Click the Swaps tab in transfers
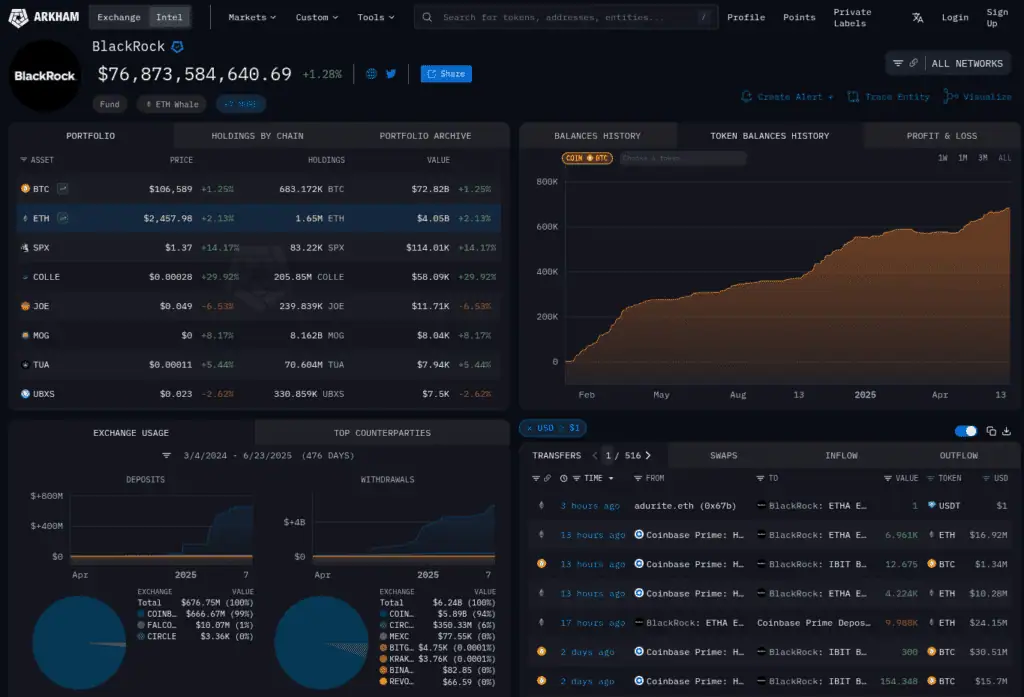The width and height of the screenshot is (1024, 697). (724, 455)
